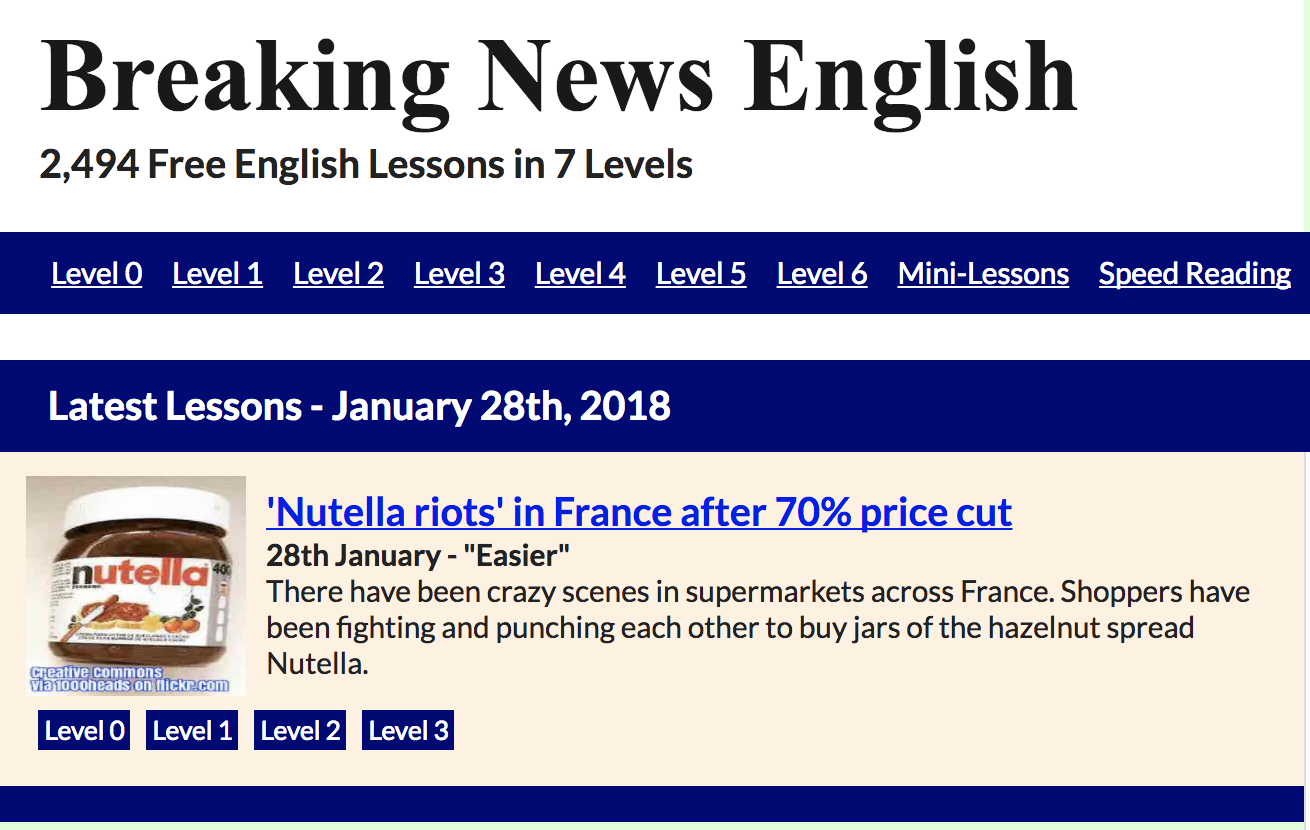Open the Level 6 lessons page
The width and height of the screenshot is (1310, 830).
(822, 274)
